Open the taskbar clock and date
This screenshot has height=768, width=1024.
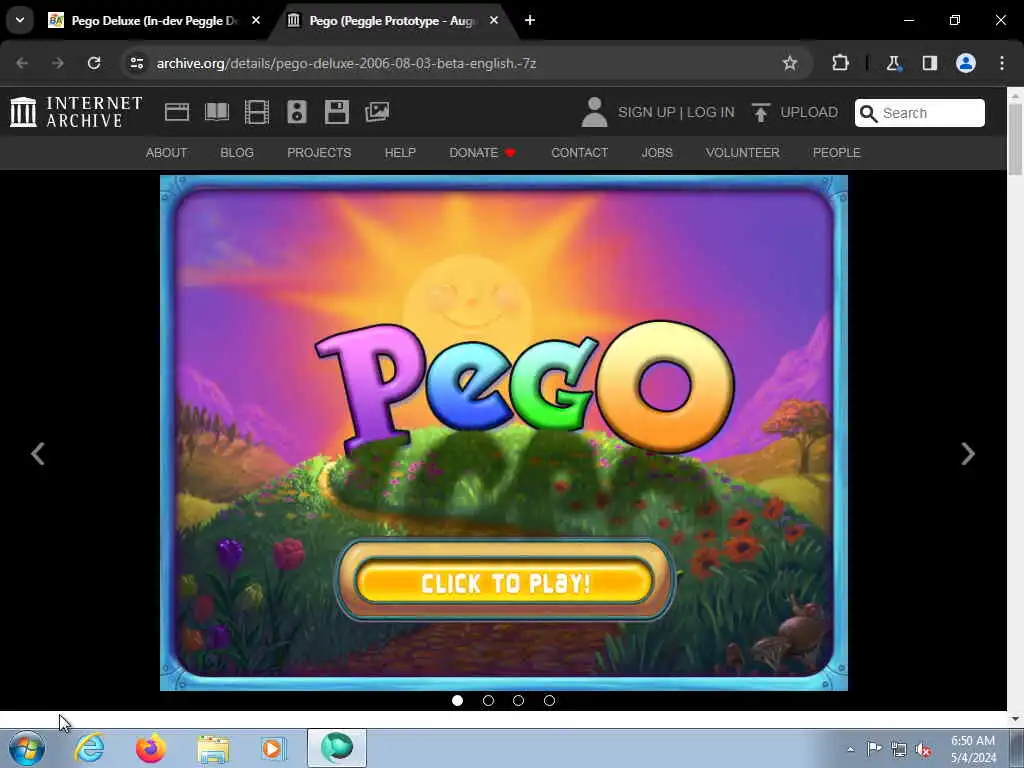[973, 749]
